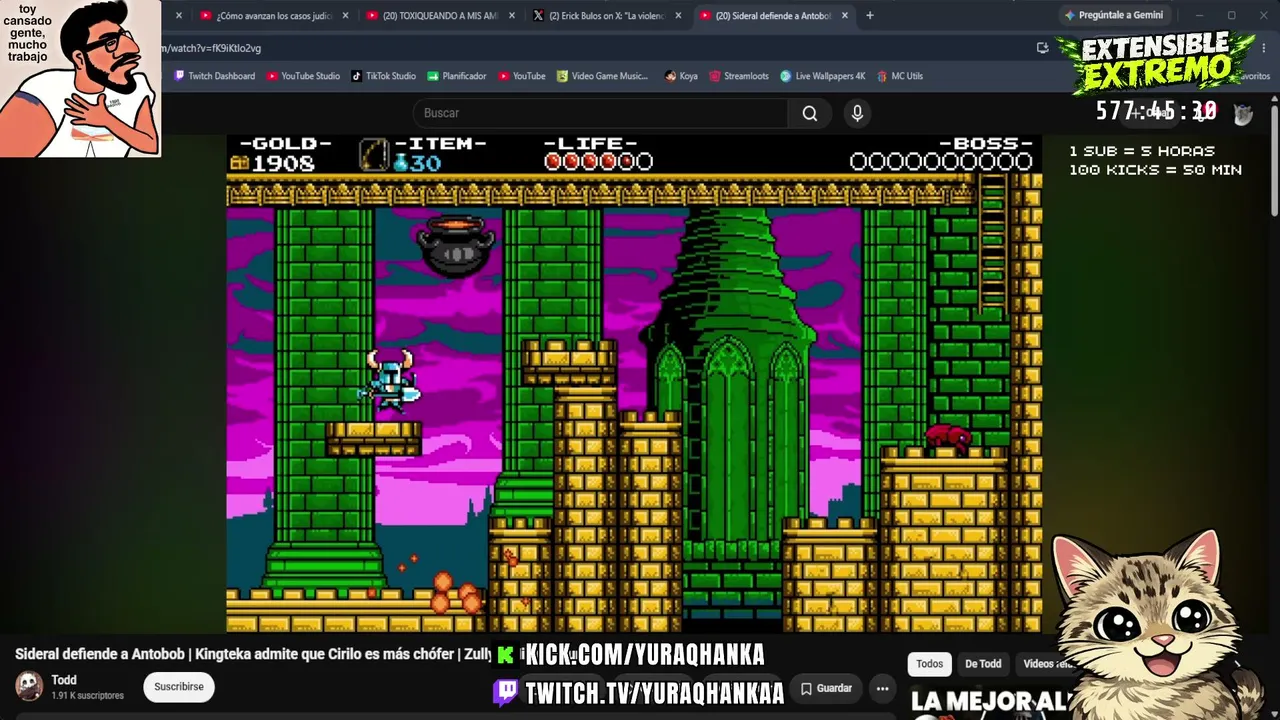This screenshot has width=1280, height=720.
Task: Open the YouTube Studio bookmark
Action: tap(303, 76)
